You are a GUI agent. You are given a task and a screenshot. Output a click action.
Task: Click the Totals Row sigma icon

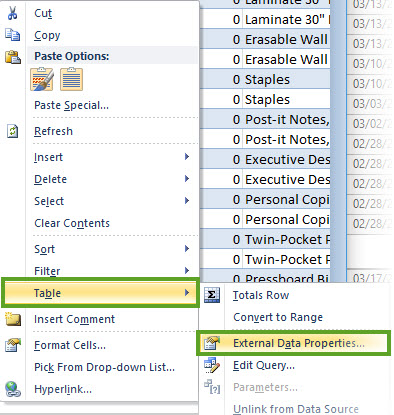(x=212, y=295)
